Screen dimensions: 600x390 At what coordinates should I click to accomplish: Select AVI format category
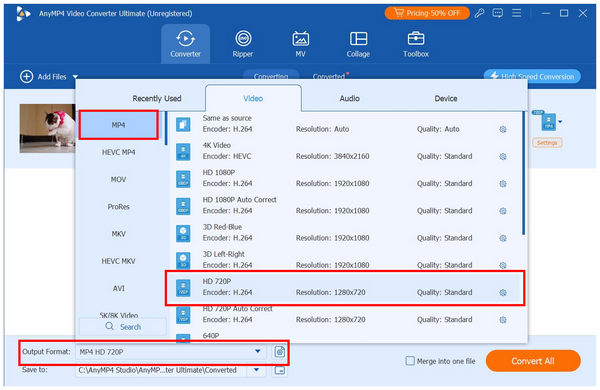pyautogui.click(x=118, y=288)
